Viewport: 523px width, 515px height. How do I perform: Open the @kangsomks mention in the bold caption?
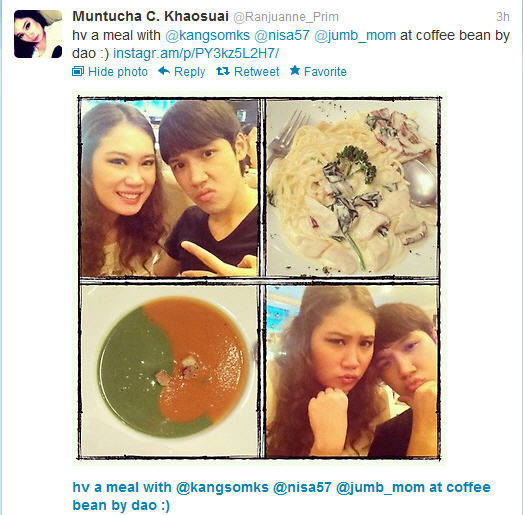pos(222,487)
